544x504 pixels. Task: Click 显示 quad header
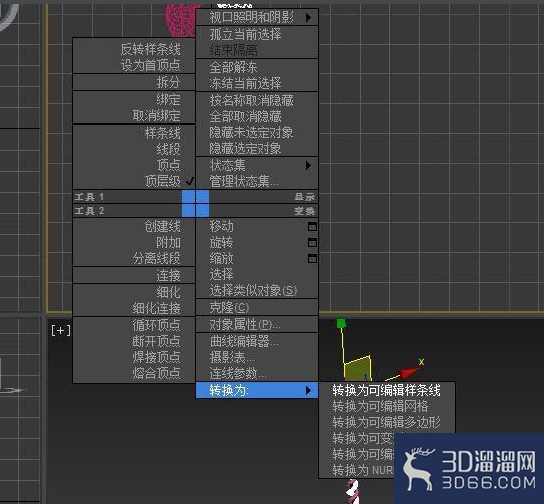[x=257, y=197]
